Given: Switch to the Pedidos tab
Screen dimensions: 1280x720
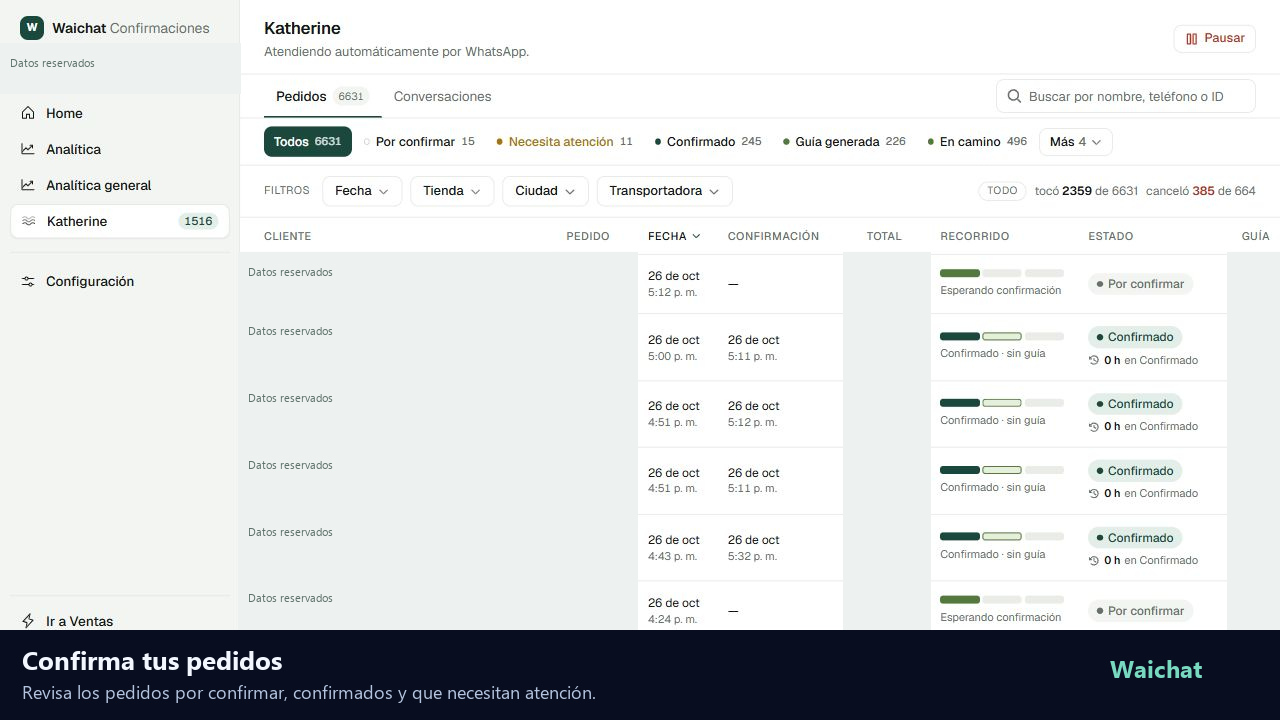Looking at the screenshot, I should coord(322,96).
